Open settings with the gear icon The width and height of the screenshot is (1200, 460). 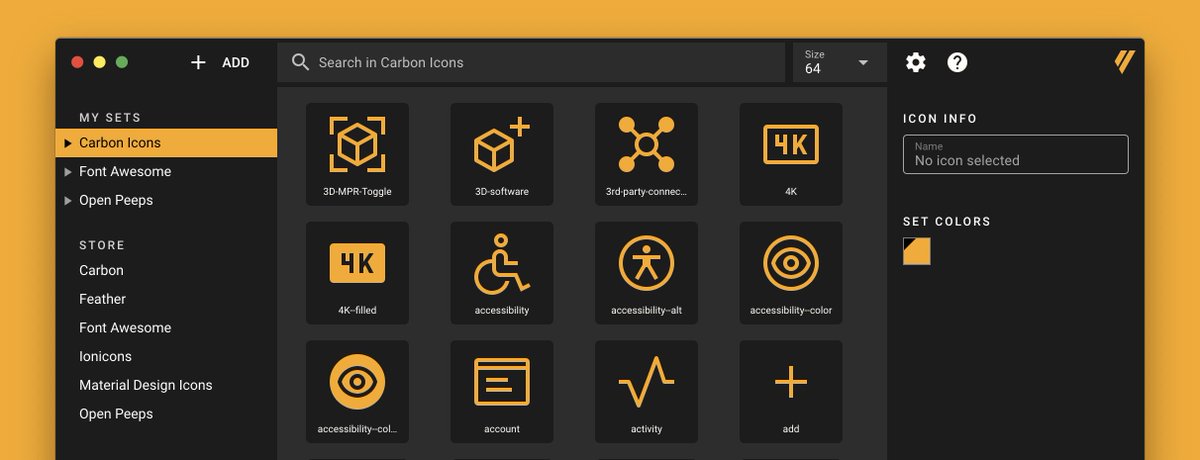point(916,62)
